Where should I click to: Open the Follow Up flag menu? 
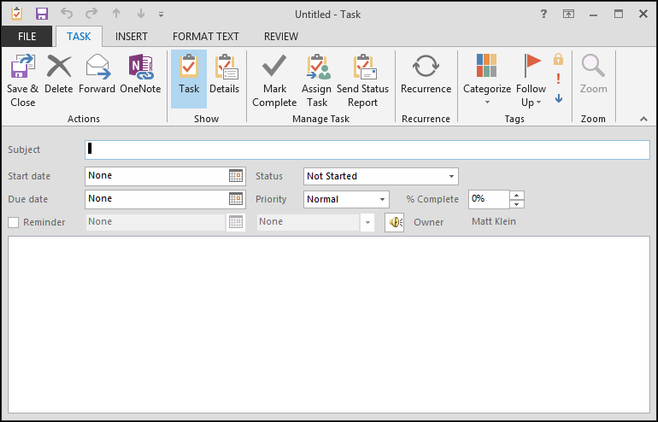click(x=531, y=80)
